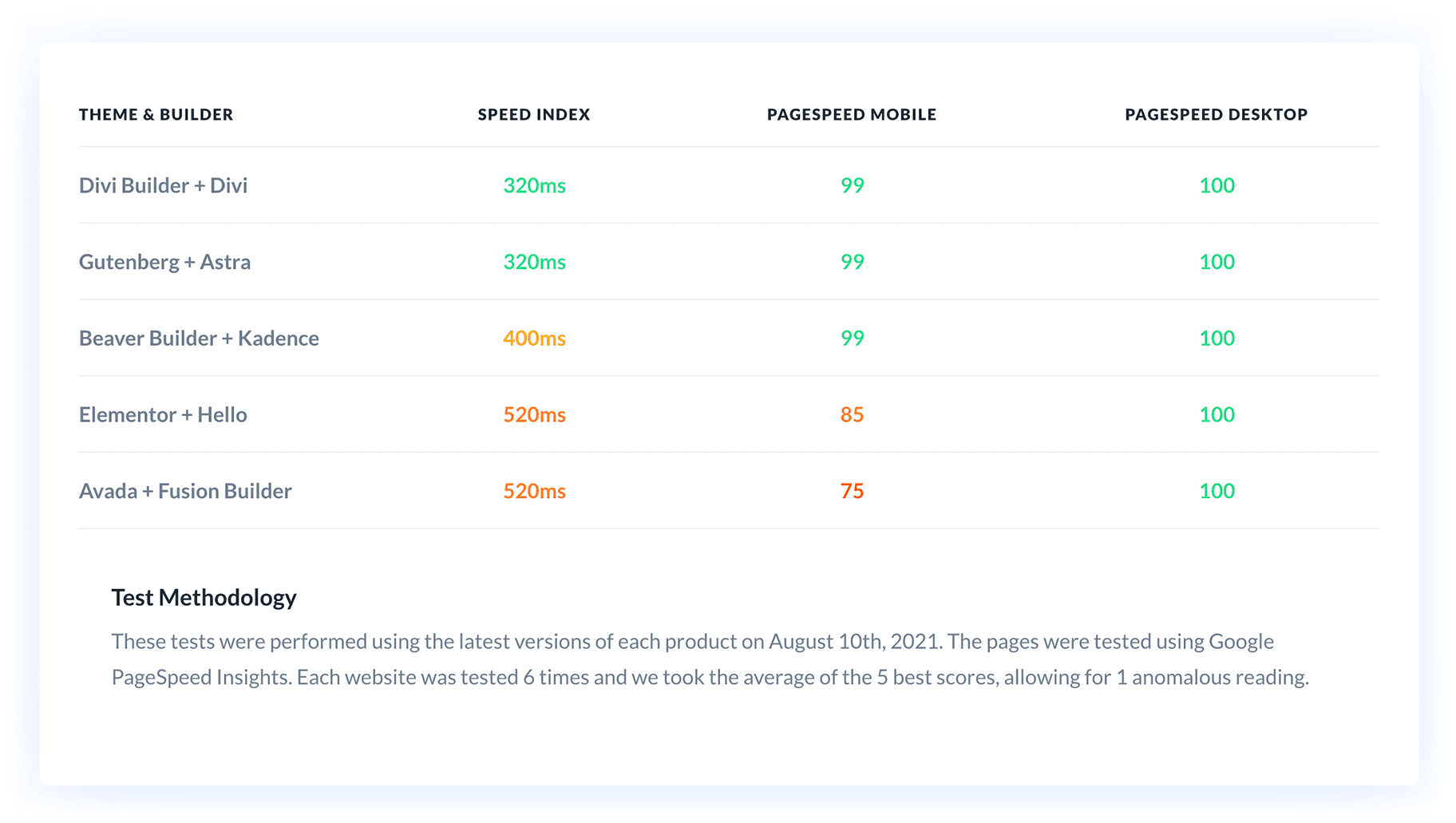This screenshot has width=1456, height=823.
Task: Click Gutenberg + Astra's 320ms speed value
Action: [534, 262]
